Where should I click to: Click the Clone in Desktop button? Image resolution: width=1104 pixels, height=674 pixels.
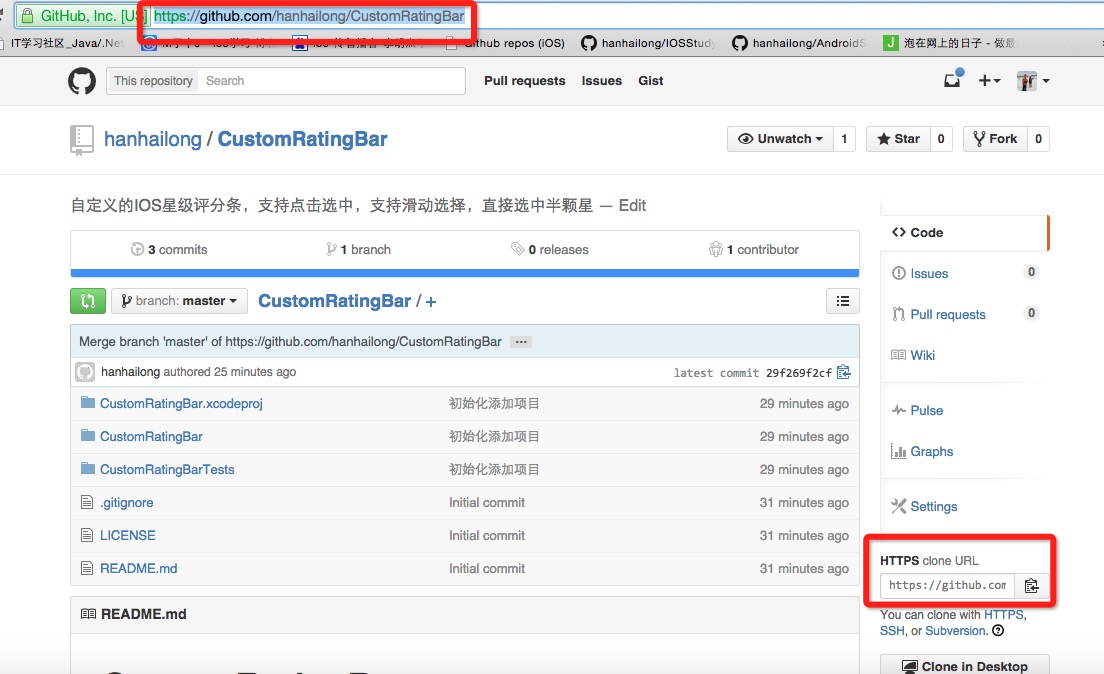point(965,666)
